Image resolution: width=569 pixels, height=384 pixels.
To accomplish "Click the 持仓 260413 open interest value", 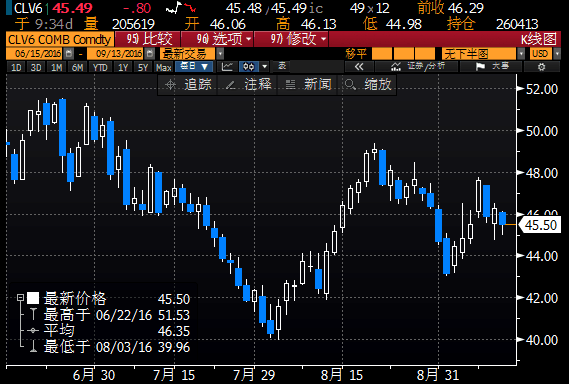I will pyautogui.click(x=517, y=24).
